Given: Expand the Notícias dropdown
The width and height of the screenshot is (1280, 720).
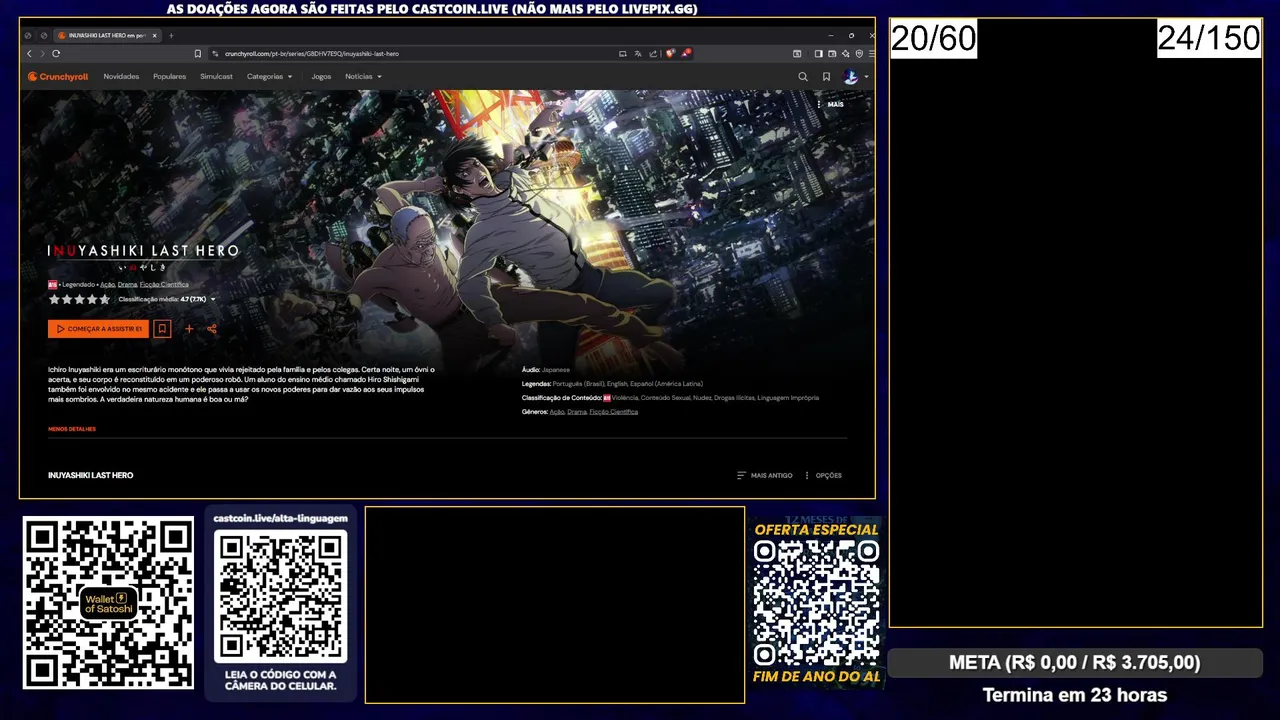Looking at the screenshot, I should click(363, 76).
